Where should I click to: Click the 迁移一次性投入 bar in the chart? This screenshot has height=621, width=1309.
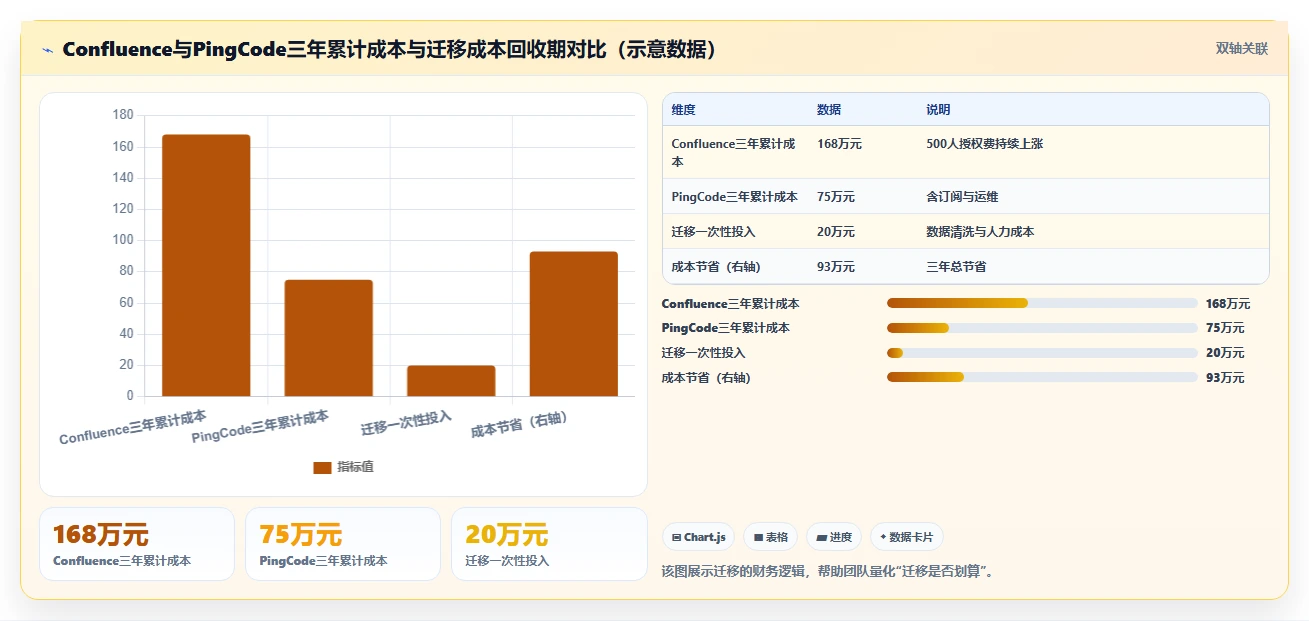pyautogui.click(x=451, y=381)
